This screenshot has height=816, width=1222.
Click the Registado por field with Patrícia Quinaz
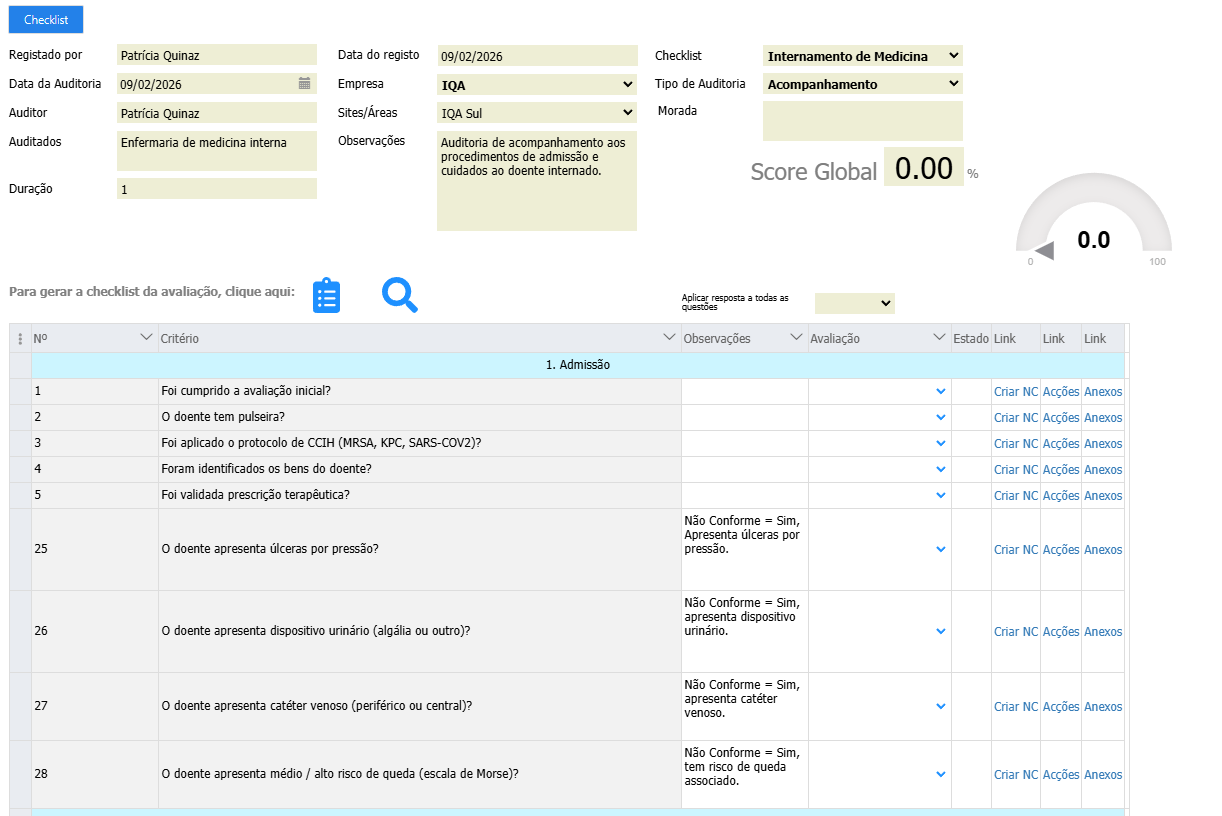click(217, 56)
